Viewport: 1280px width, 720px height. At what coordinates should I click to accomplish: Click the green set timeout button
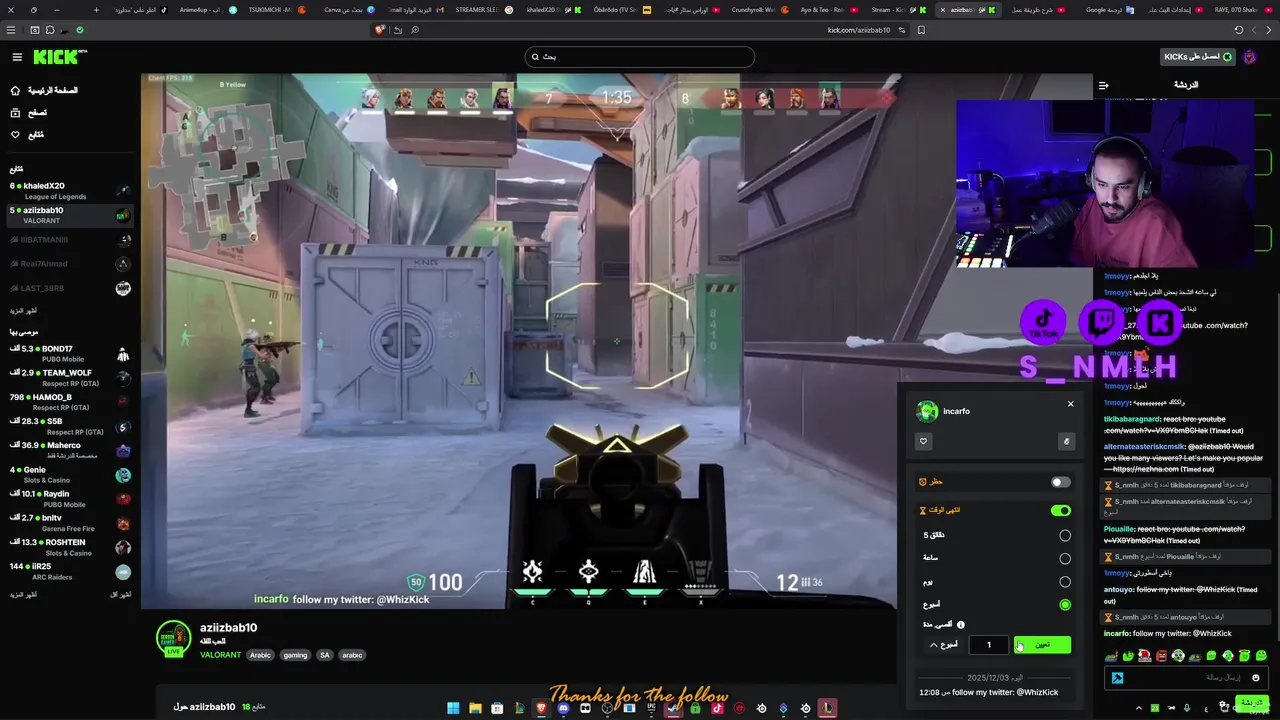click(x=1042, y=645)
